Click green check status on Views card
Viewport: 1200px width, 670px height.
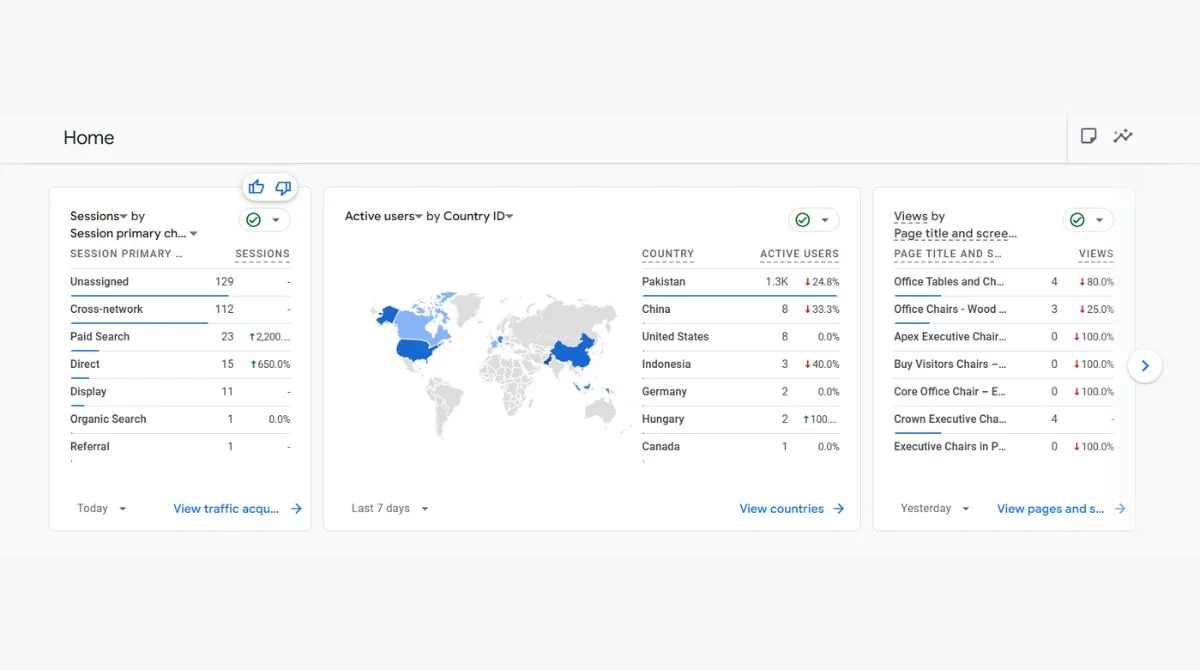[x=1077, y=220]
